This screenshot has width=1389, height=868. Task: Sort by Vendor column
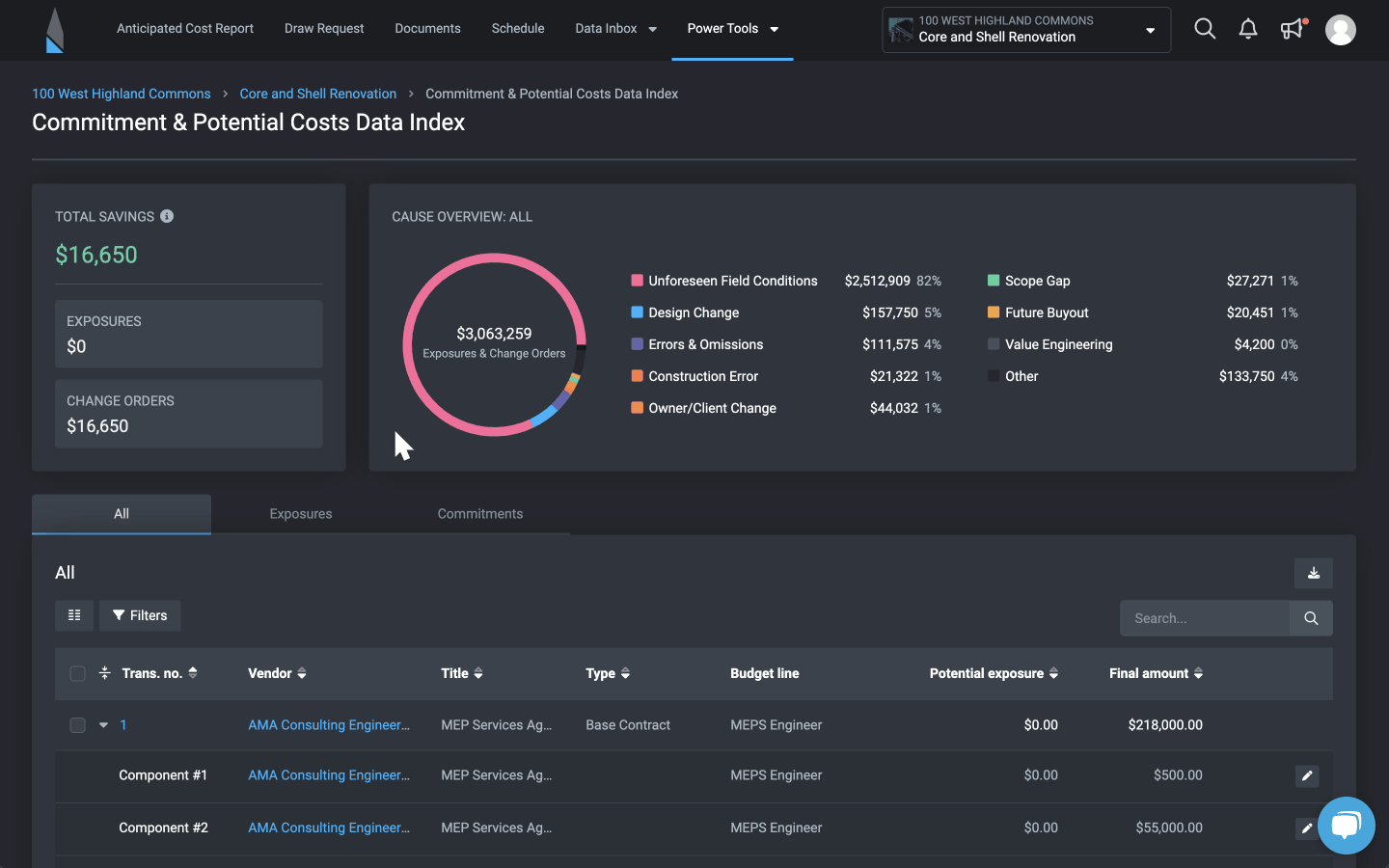click(277, 673)
